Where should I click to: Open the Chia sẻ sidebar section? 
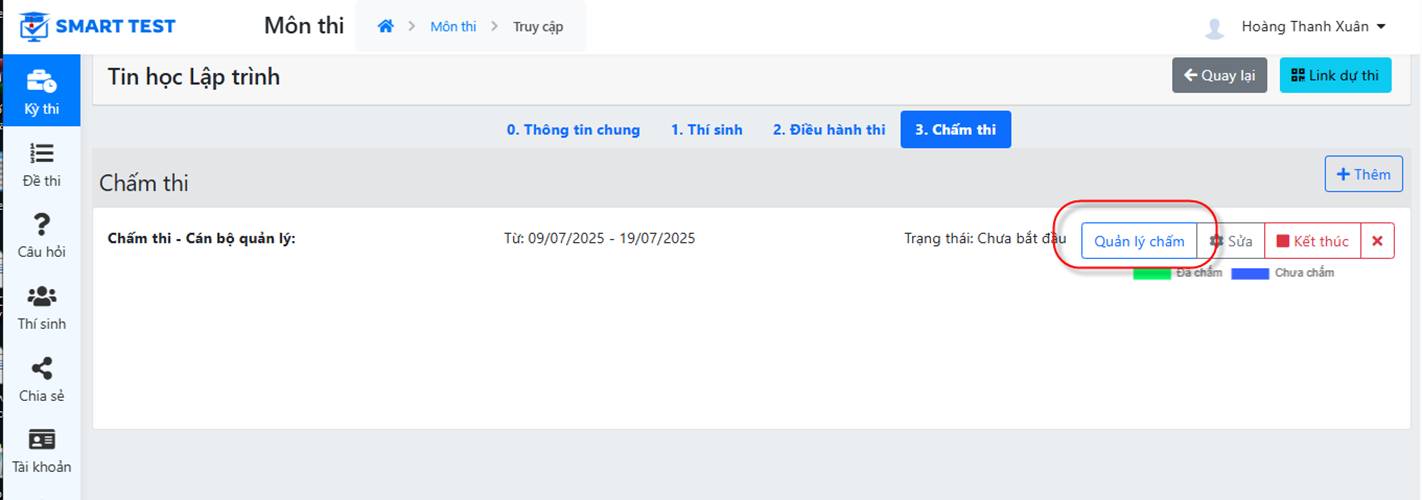[41, 380]
